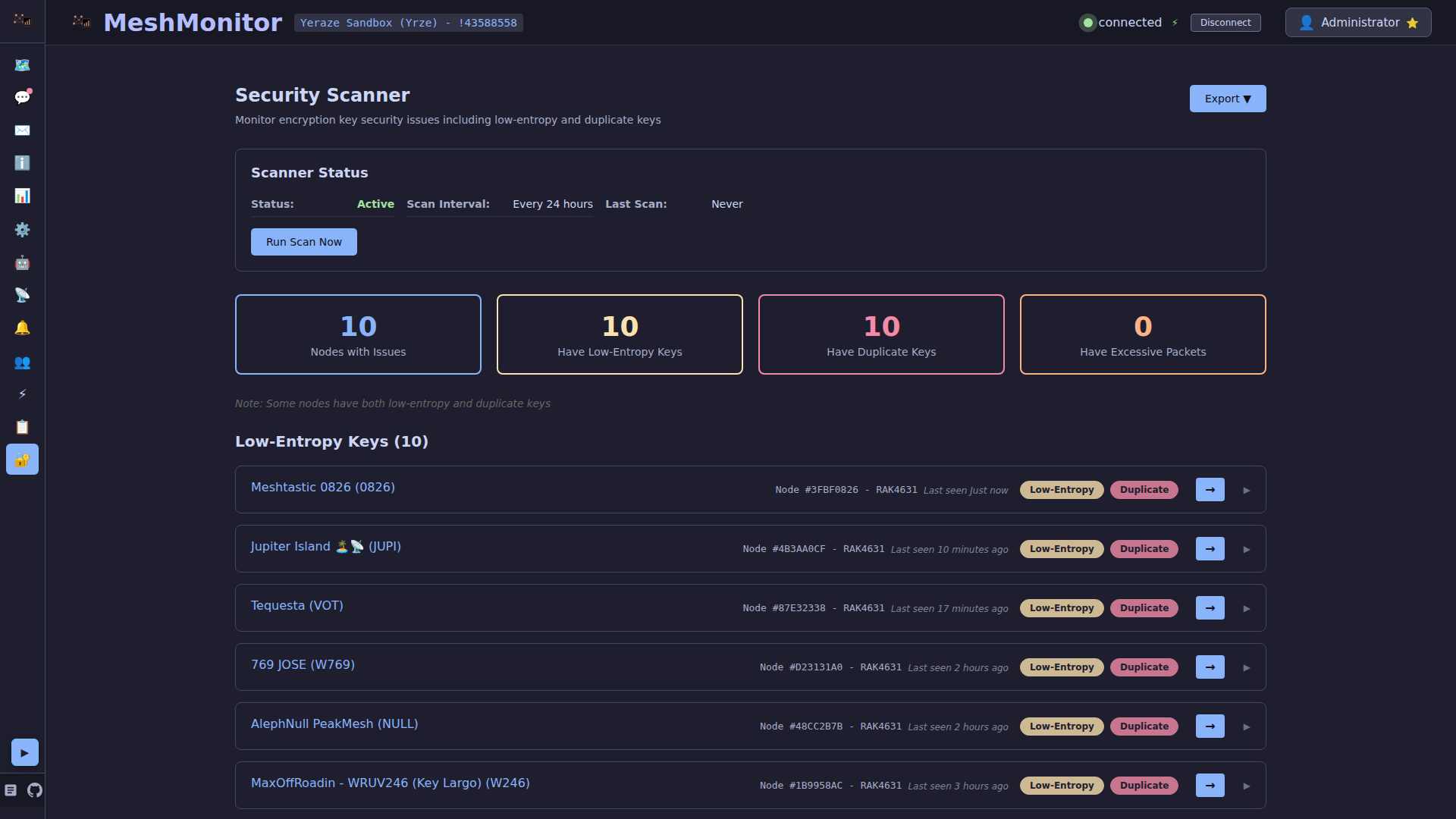Go to Jupiter Island node via arrow
The width and height of the screenshot is (1456, 819).
point(1210,549)
